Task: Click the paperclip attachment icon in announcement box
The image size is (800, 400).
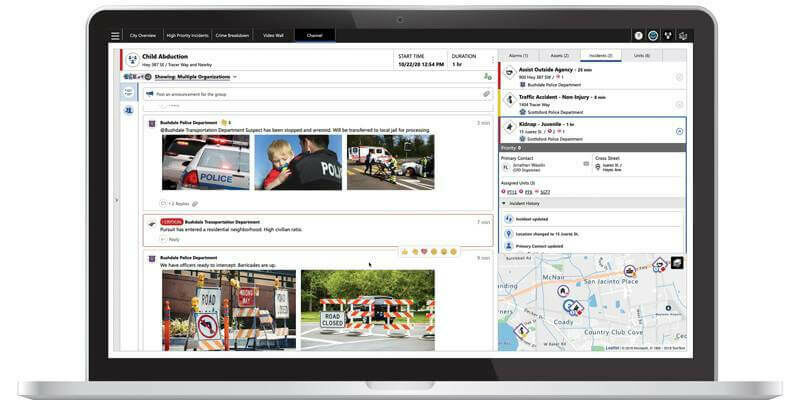Action: [486, 94]
